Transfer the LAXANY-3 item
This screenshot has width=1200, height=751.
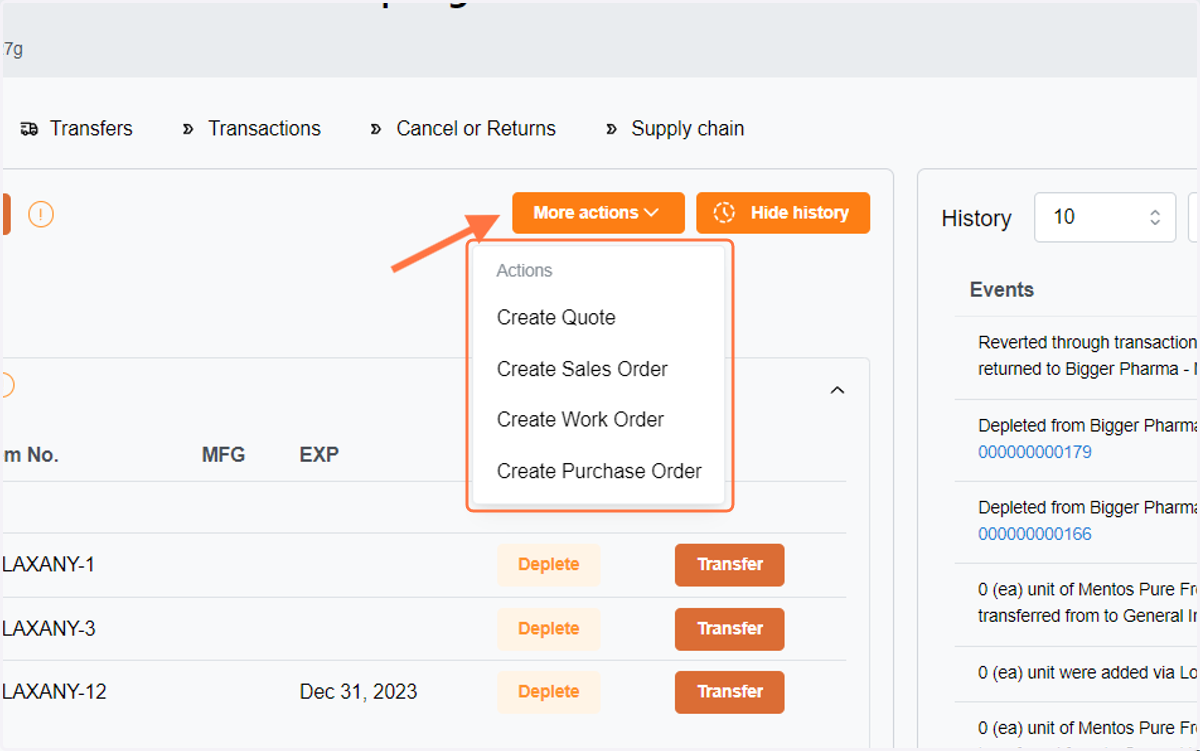pyautogui.click(x=730, y=629)
